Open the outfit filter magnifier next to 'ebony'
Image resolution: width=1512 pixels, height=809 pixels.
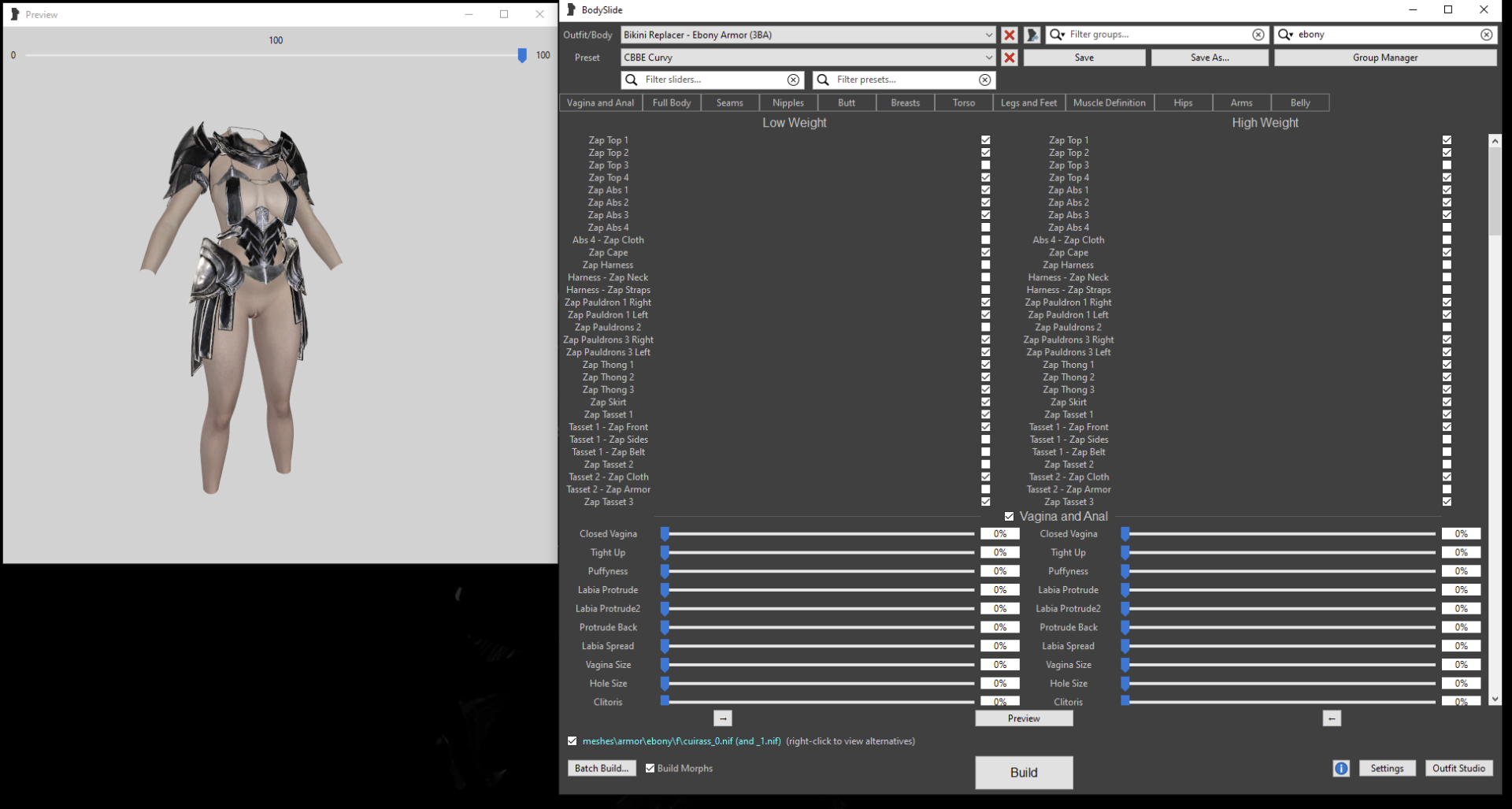1285,35
